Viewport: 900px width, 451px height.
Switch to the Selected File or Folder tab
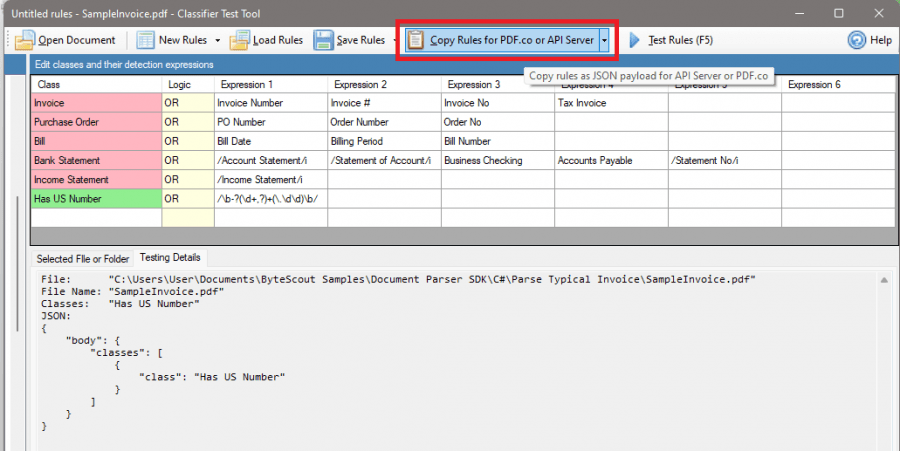point(83,258)
